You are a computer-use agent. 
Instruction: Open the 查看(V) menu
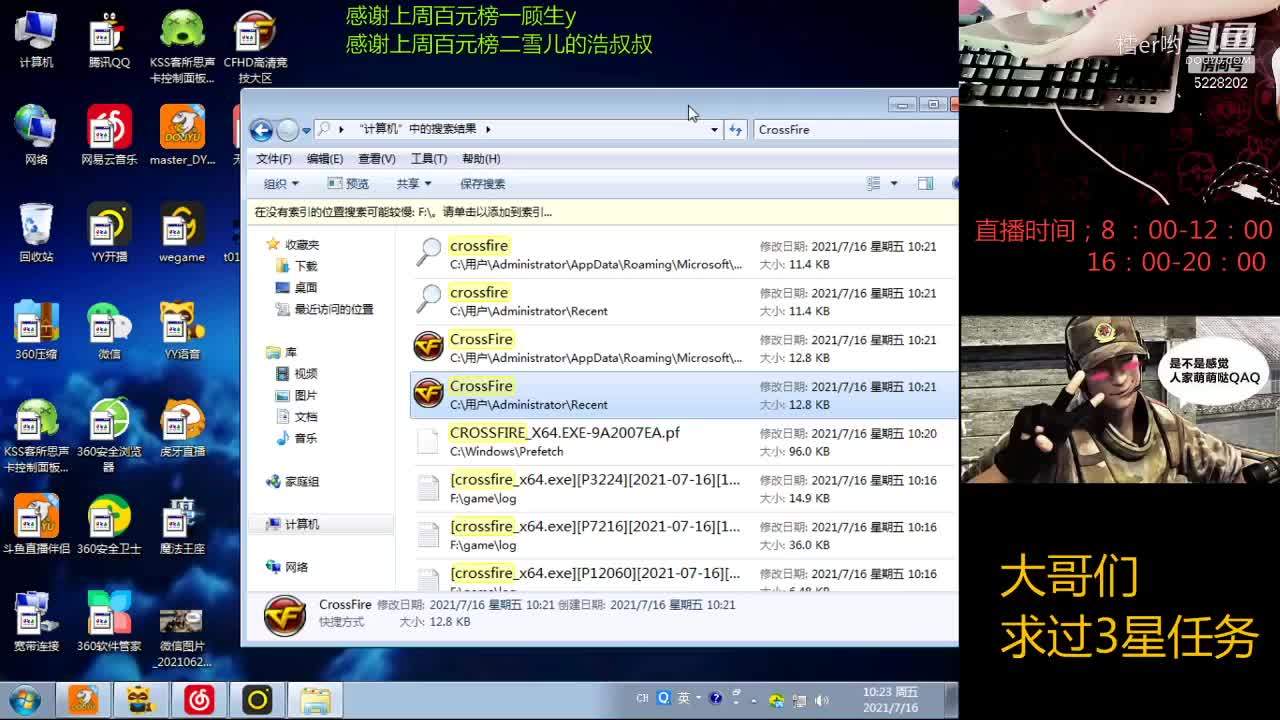point(377,159)
